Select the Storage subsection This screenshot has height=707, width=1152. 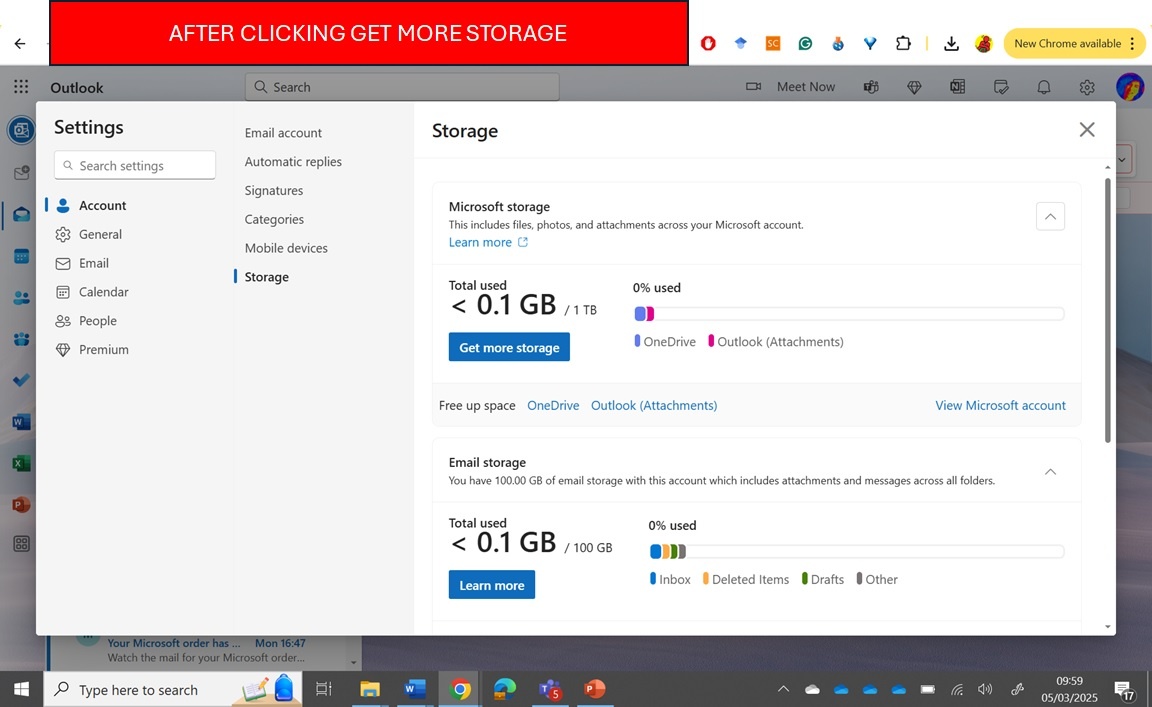click(x=266, y=277)
